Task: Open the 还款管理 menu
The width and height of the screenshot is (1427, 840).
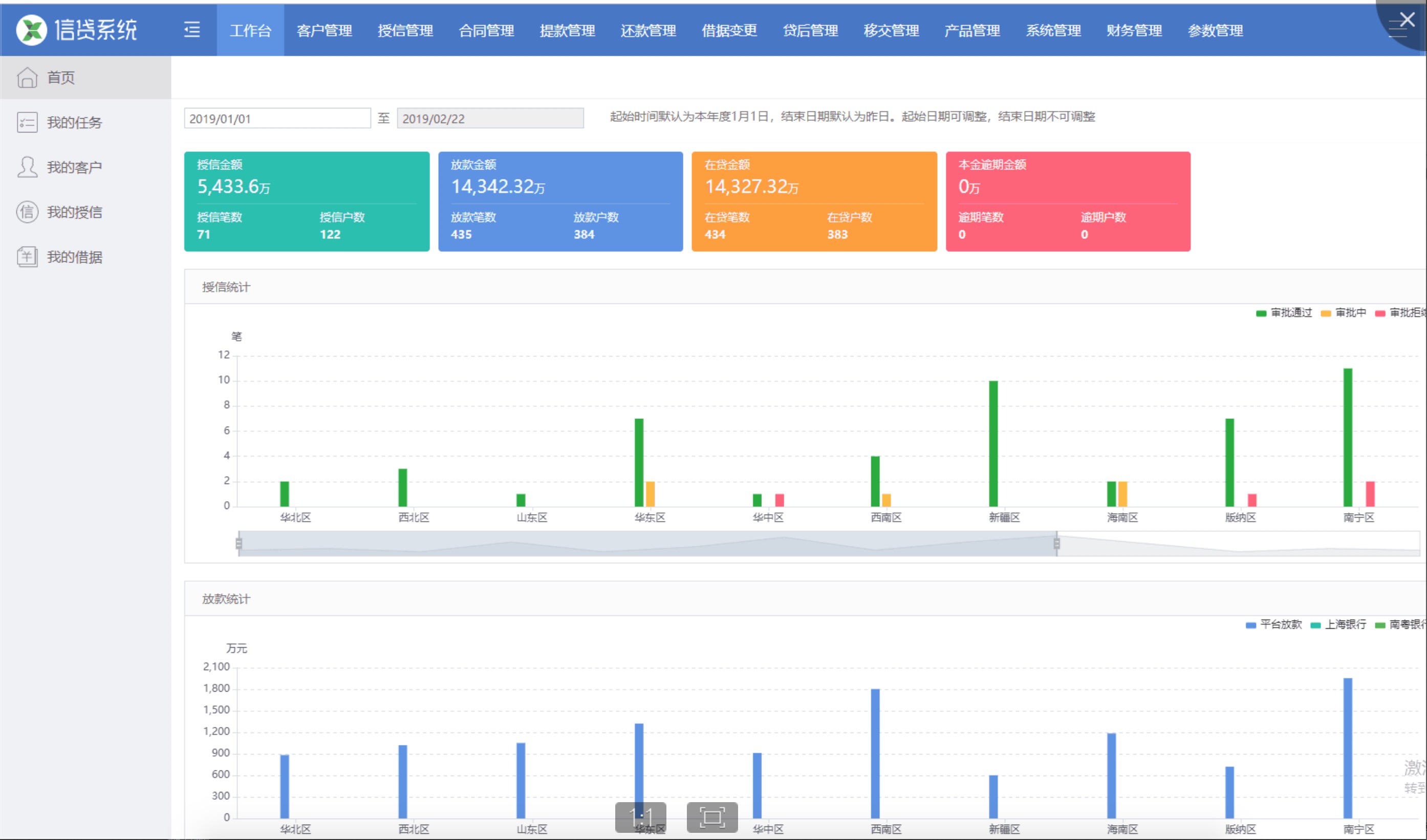Action: pyautogui.click(x=648, y=31)
